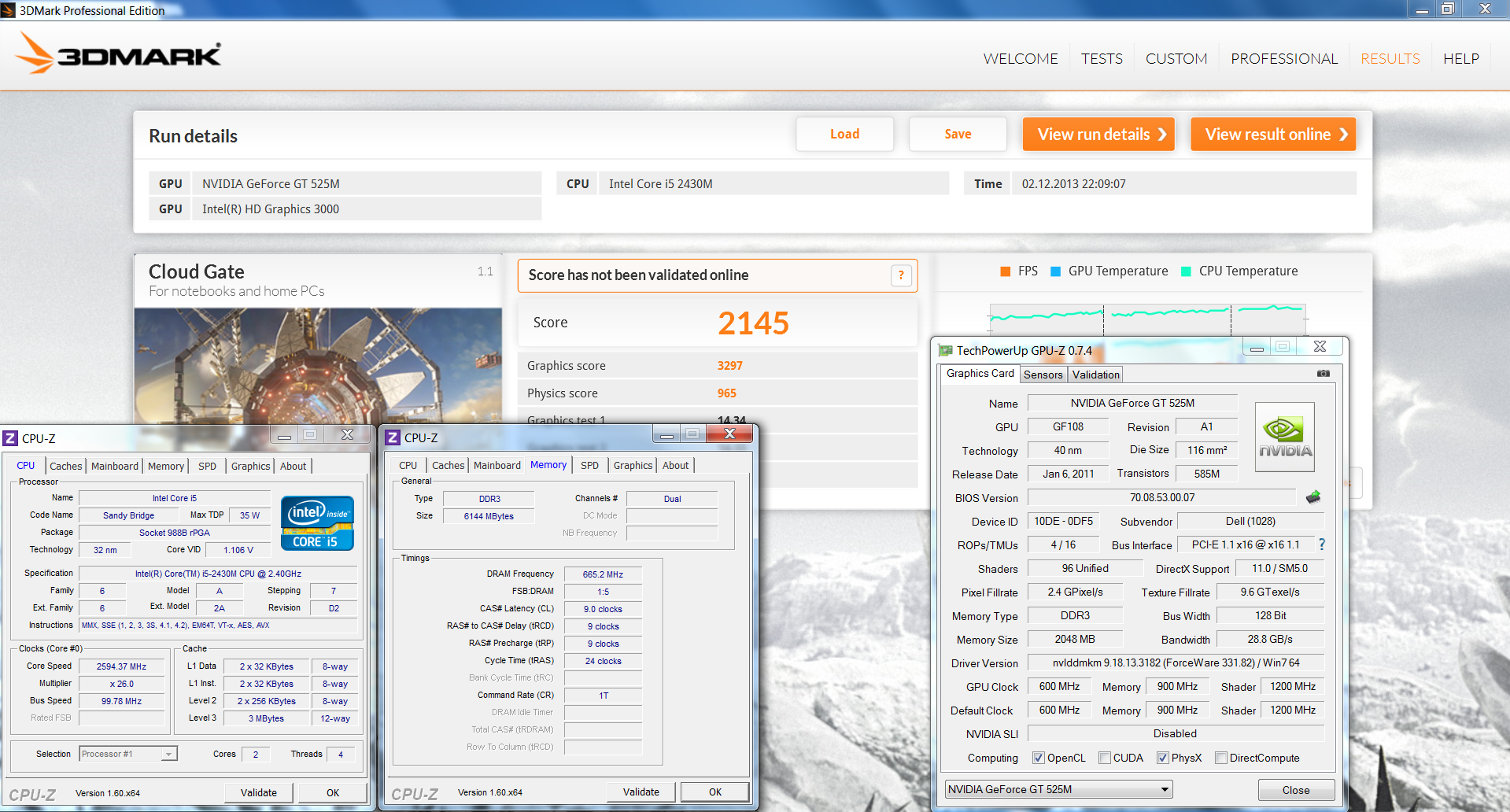The height and width of the screenshot is (812, 1510).
Task: Click the Bus Interface question mark in GPU-Z
Action: 1322,544
